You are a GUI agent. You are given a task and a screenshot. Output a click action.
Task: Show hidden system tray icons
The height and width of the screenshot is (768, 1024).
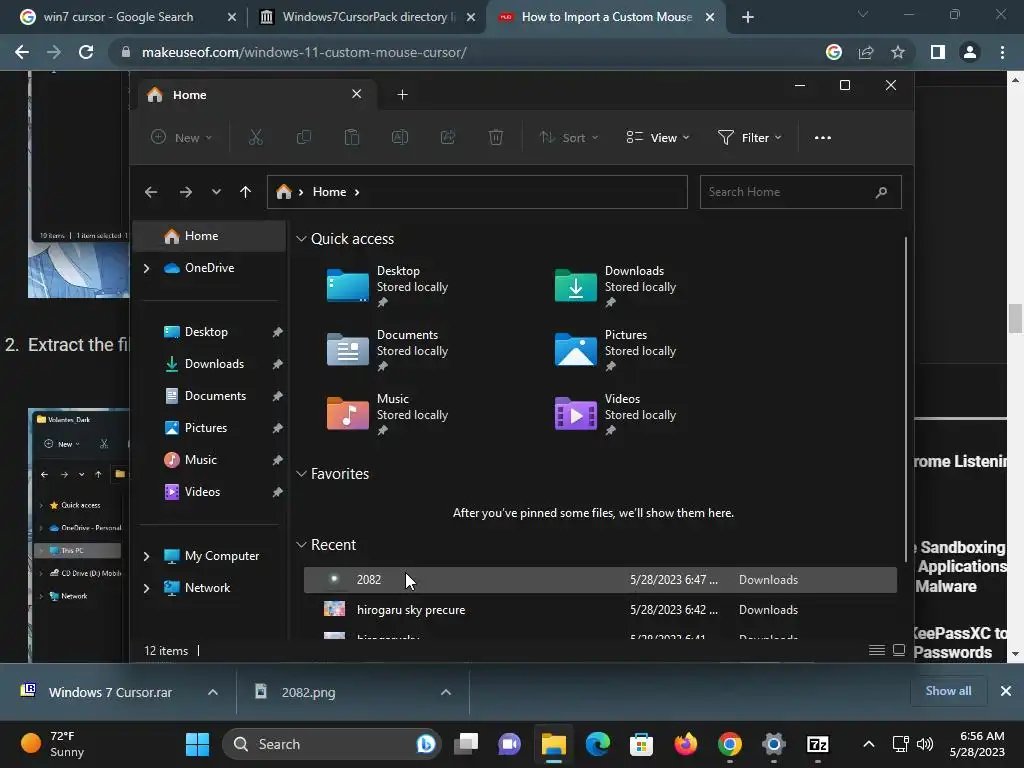point(869,744)
